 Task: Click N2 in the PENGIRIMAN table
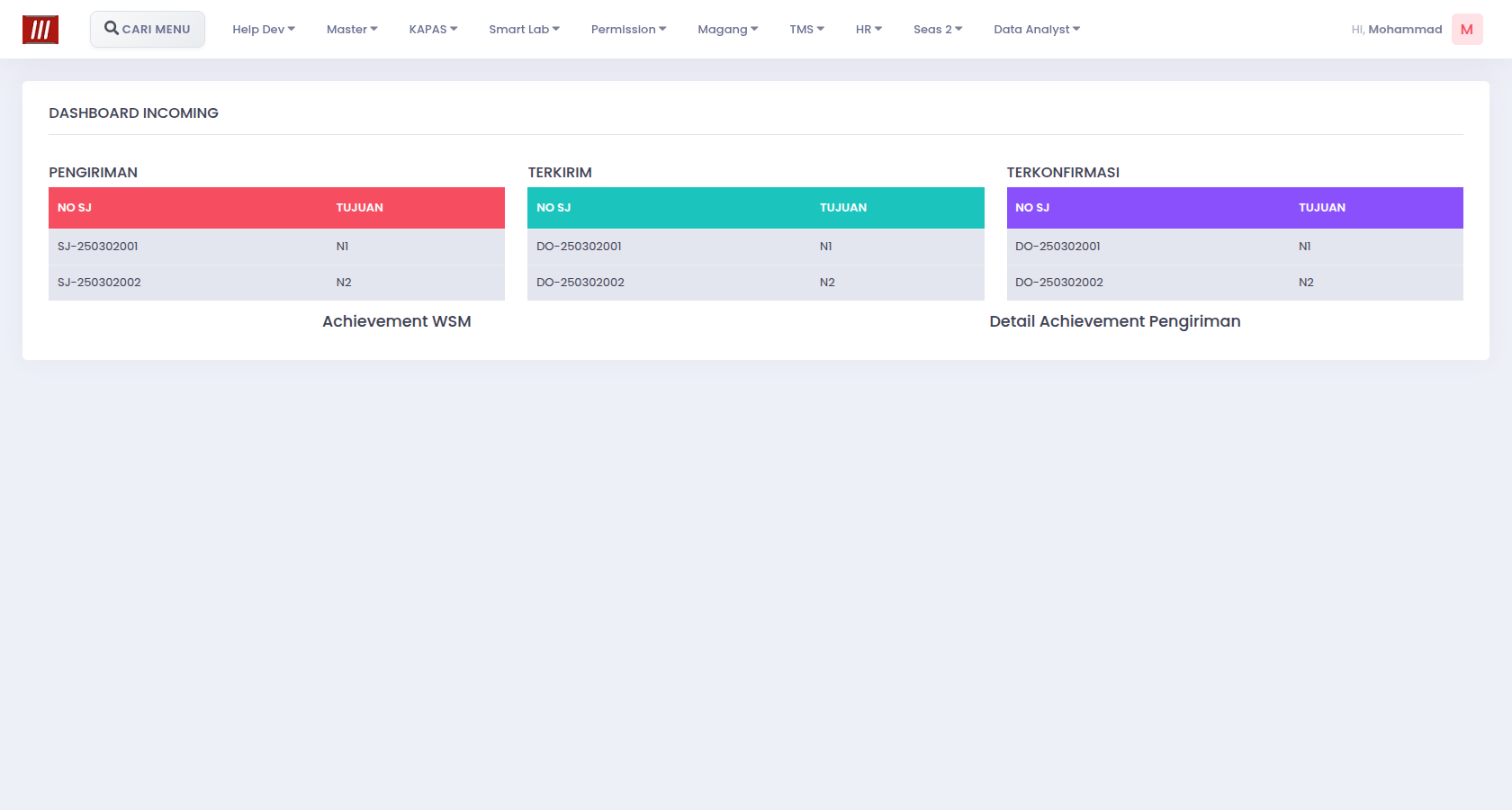pos(344,283)
